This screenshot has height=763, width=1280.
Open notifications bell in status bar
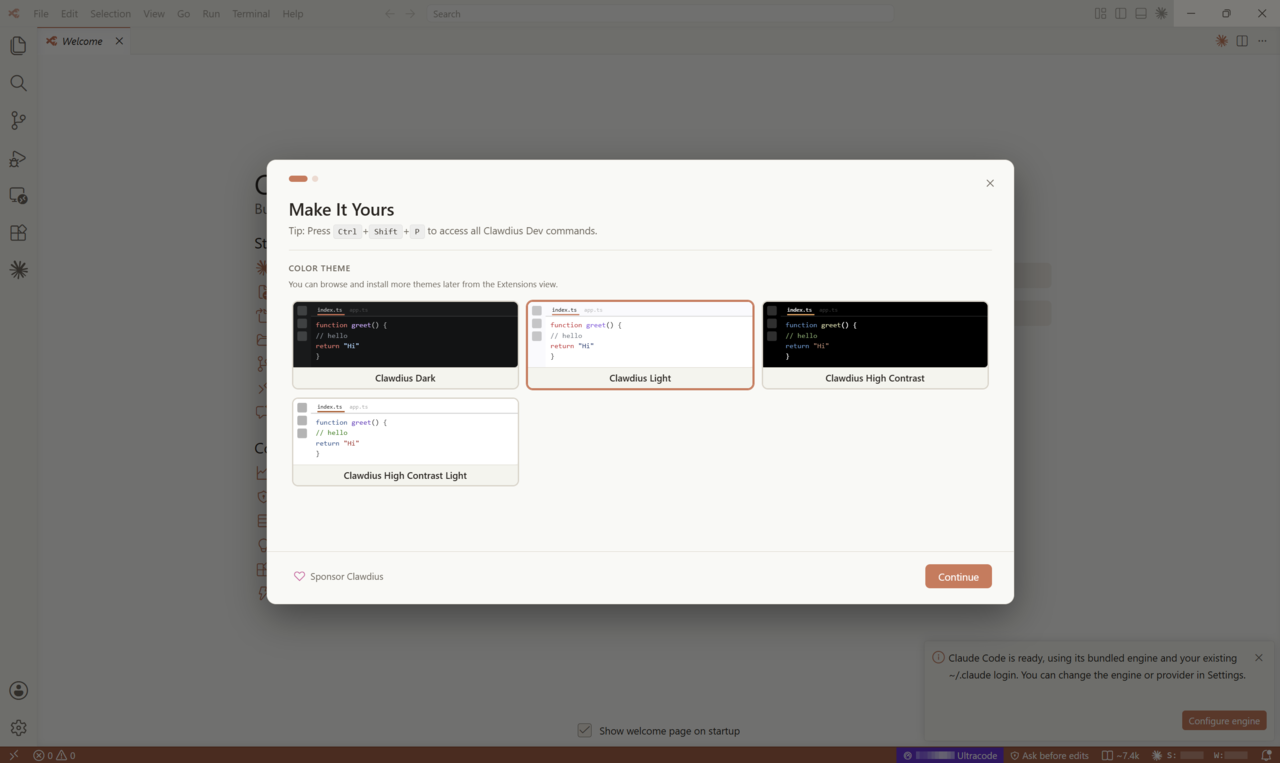point(1266,755)
